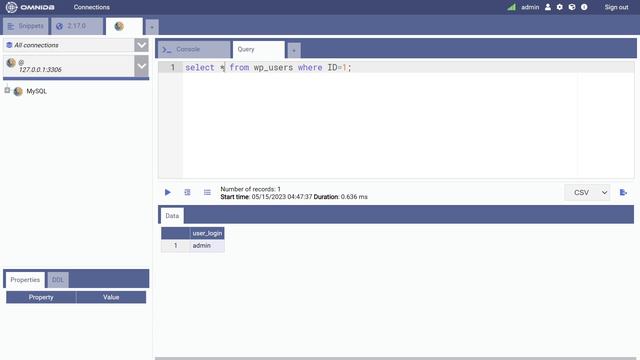640x360 pixels.
Task: Open the admin user profile icon
Action: (548, 7)
